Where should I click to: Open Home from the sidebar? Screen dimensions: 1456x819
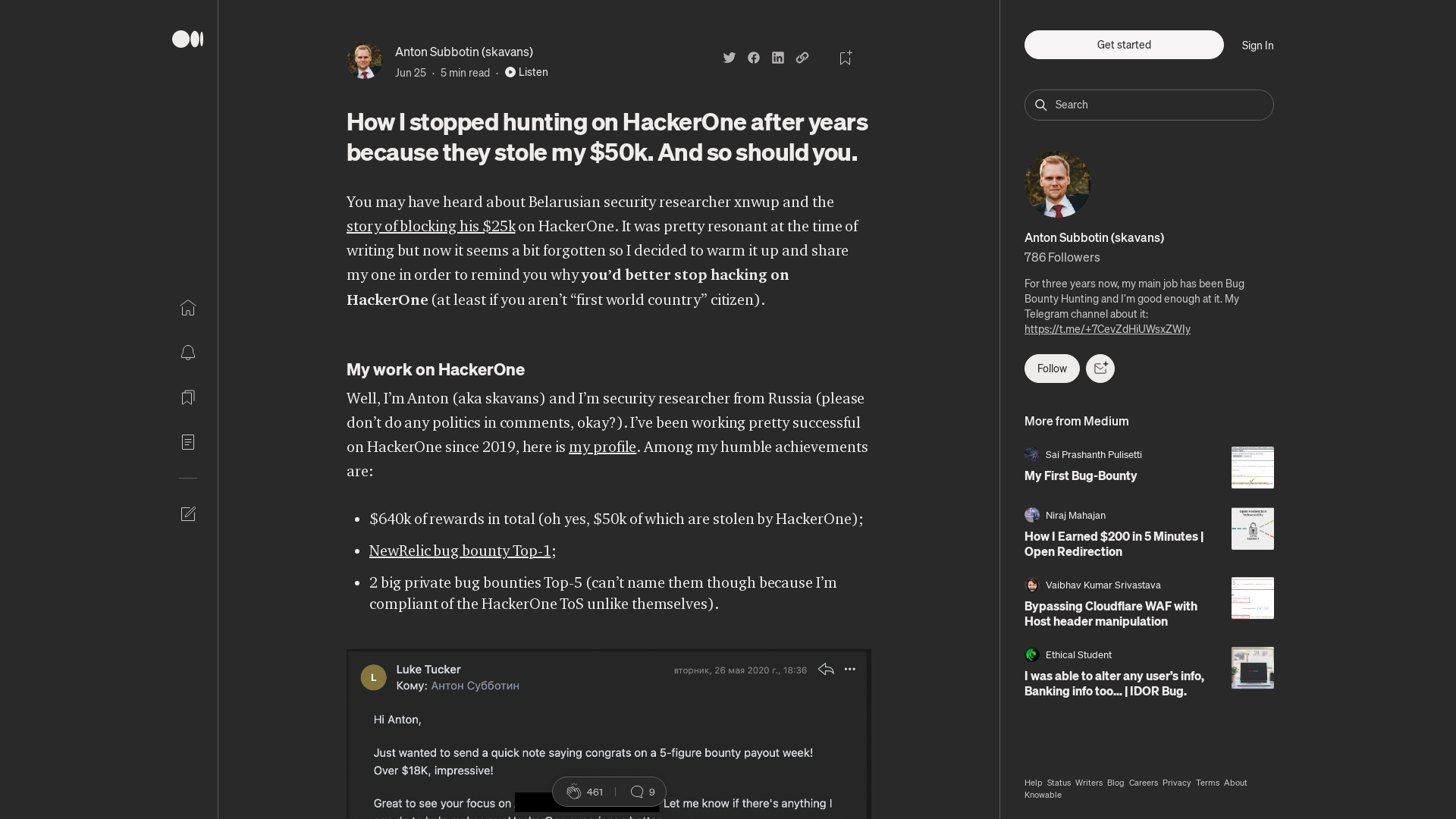pos(188,309)
